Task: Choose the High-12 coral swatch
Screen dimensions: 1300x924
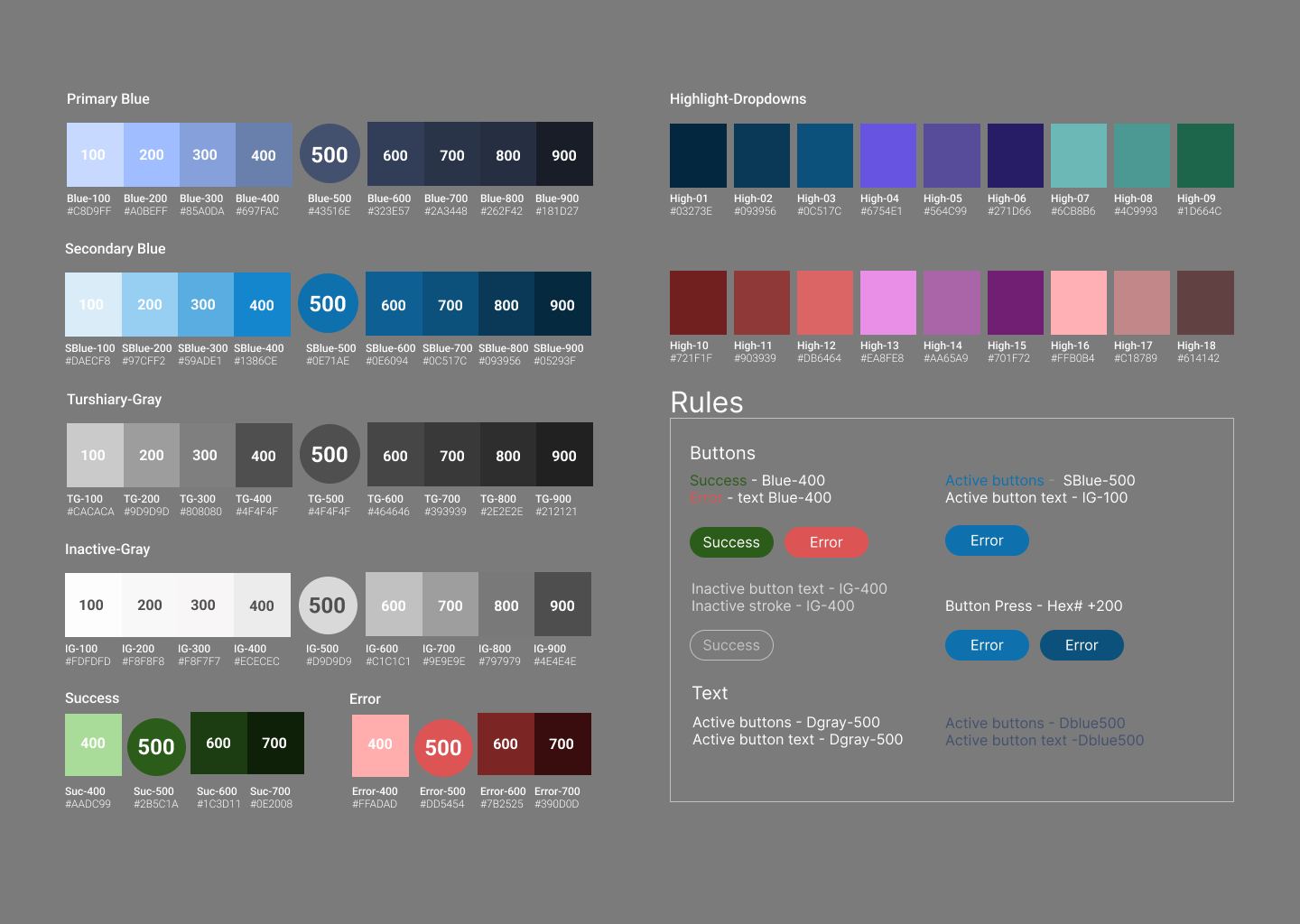Action: 825,302
